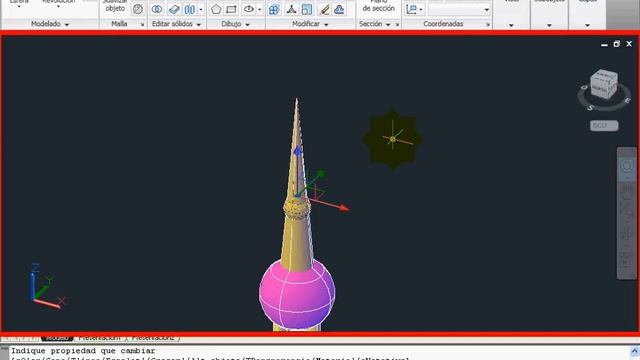This screenshot has width=640, height=360.
Task: Click the UCS coordinate system icon
Action: click(x=411, y=9)
